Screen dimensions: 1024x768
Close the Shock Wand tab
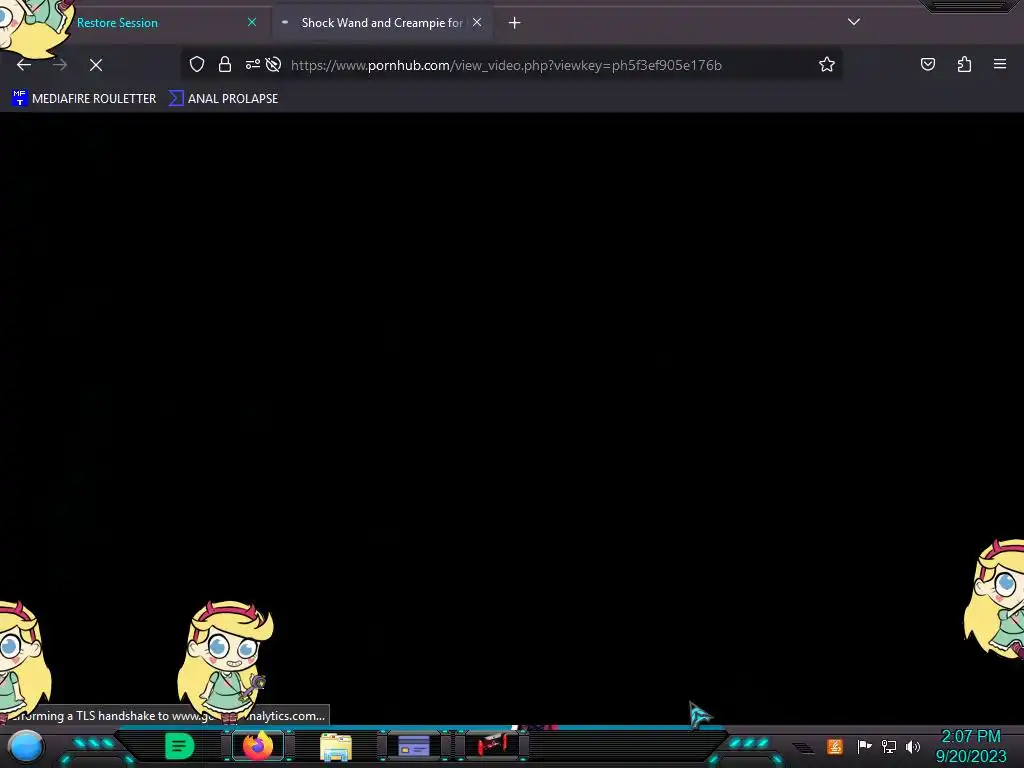pyautogui.click(x=477, y=22)
